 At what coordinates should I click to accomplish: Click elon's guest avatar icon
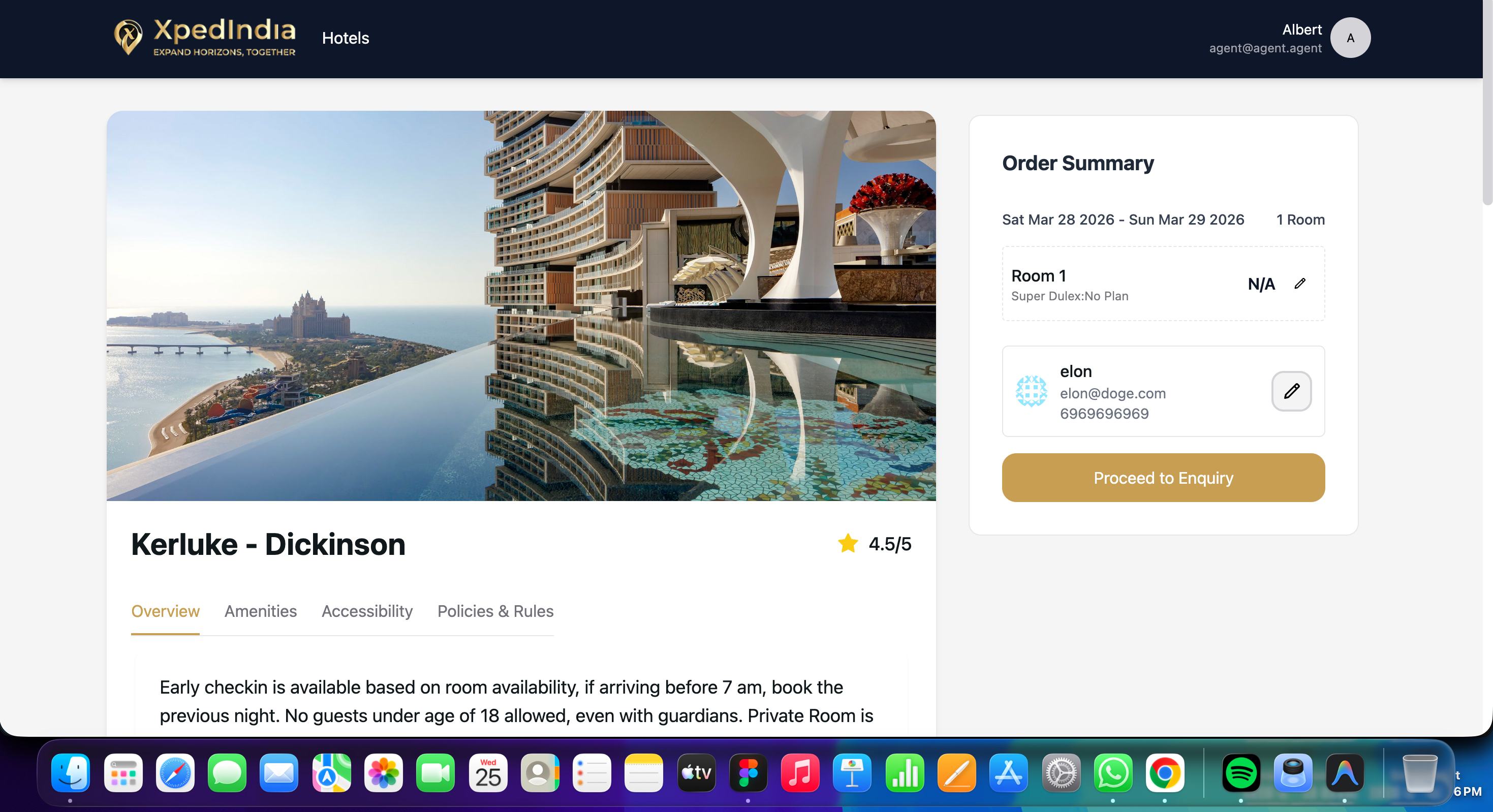click(x=1031, y=391)
